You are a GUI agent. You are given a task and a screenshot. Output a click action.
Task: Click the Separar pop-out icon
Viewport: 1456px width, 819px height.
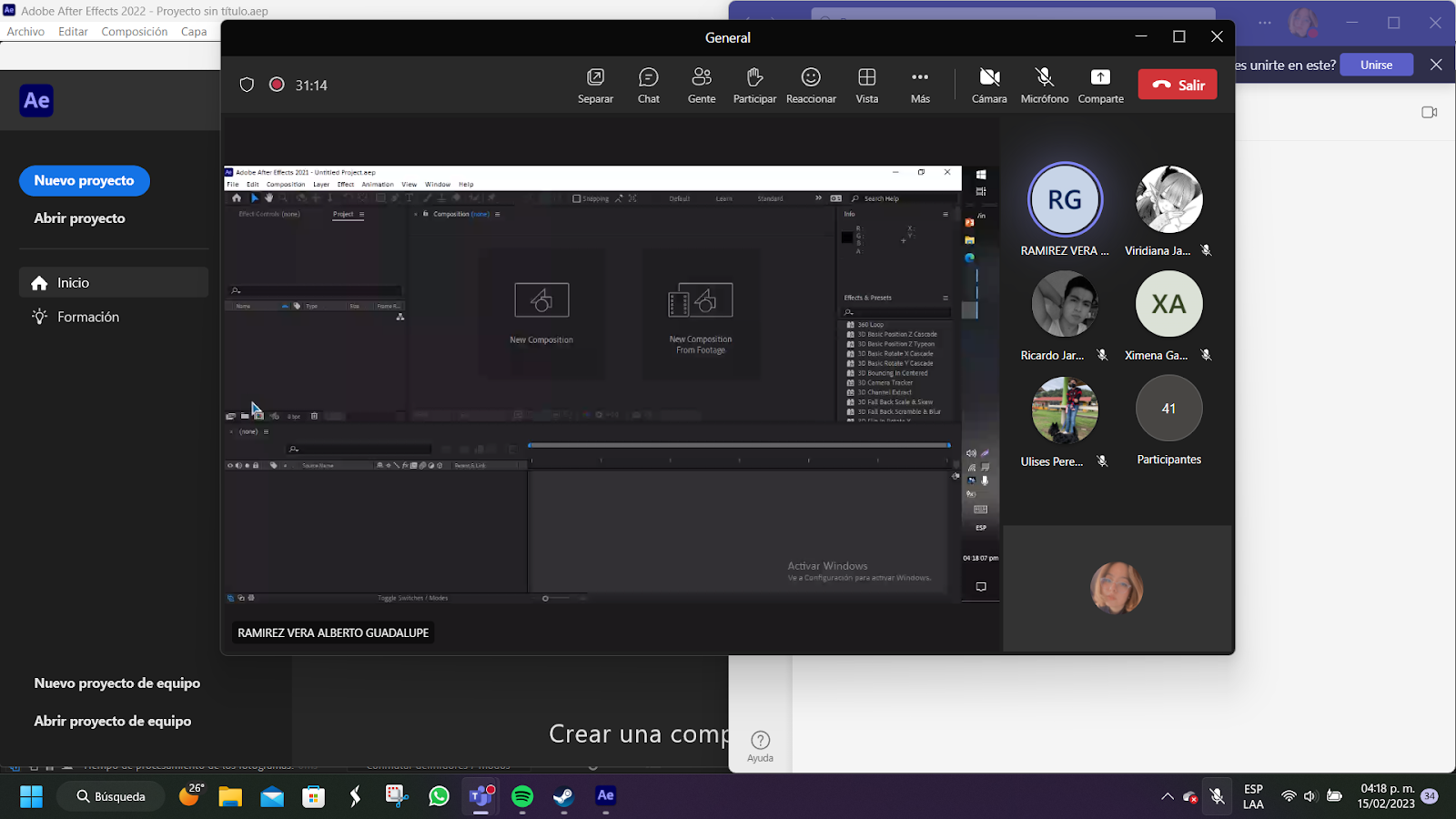coord(595,77)
